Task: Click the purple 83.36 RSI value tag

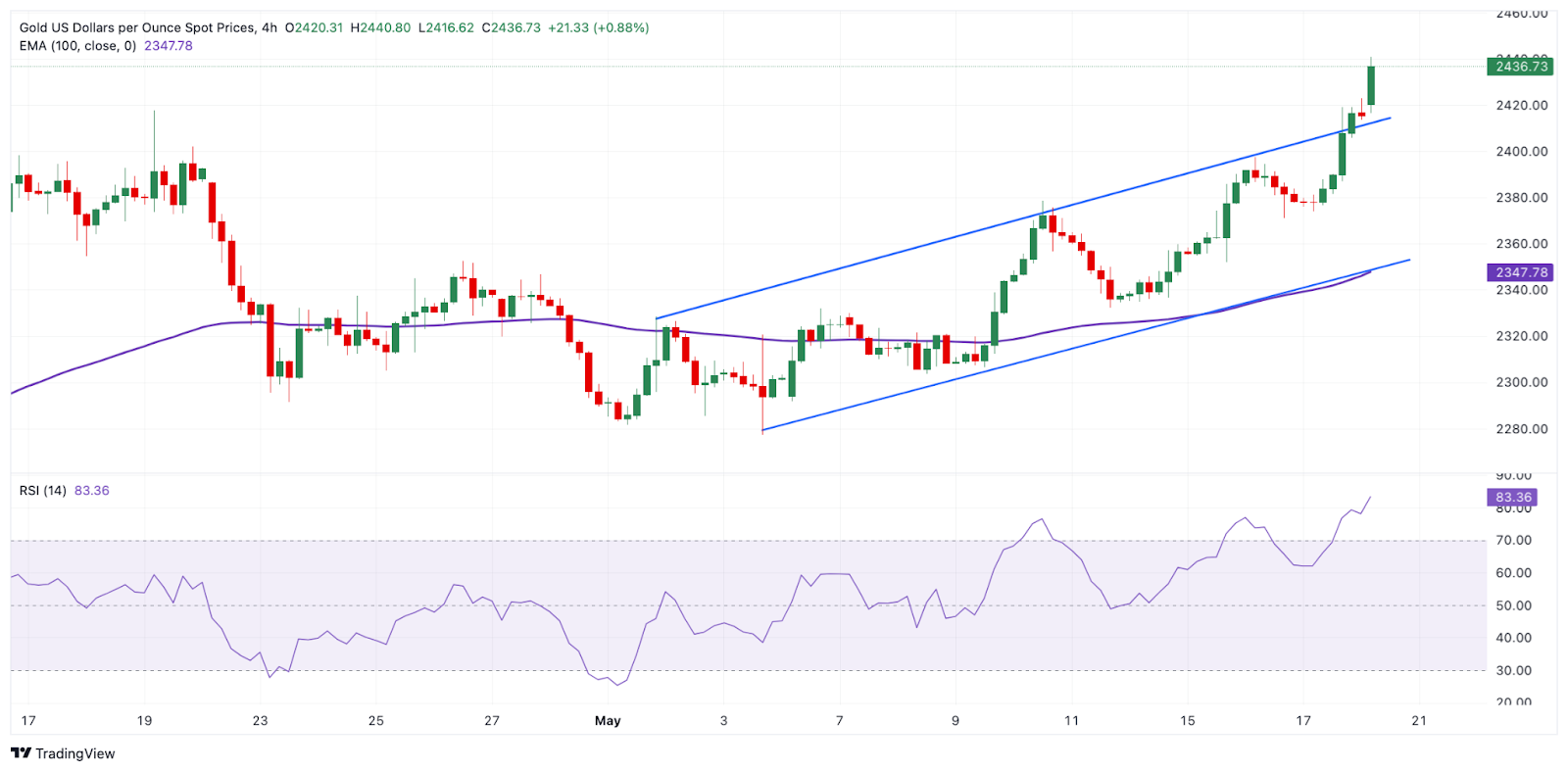Action: click(x=1512, y=498)
